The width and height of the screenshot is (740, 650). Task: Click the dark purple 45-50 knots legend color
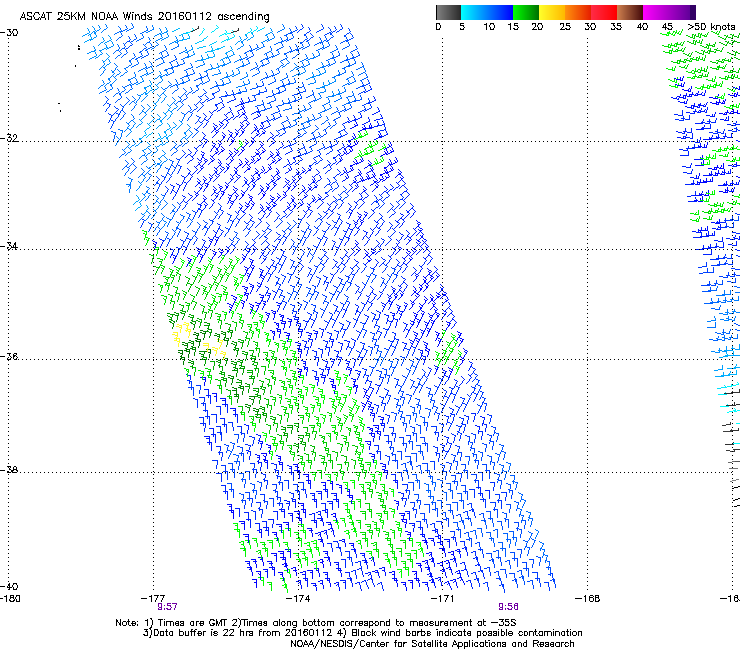click(682, 12)
